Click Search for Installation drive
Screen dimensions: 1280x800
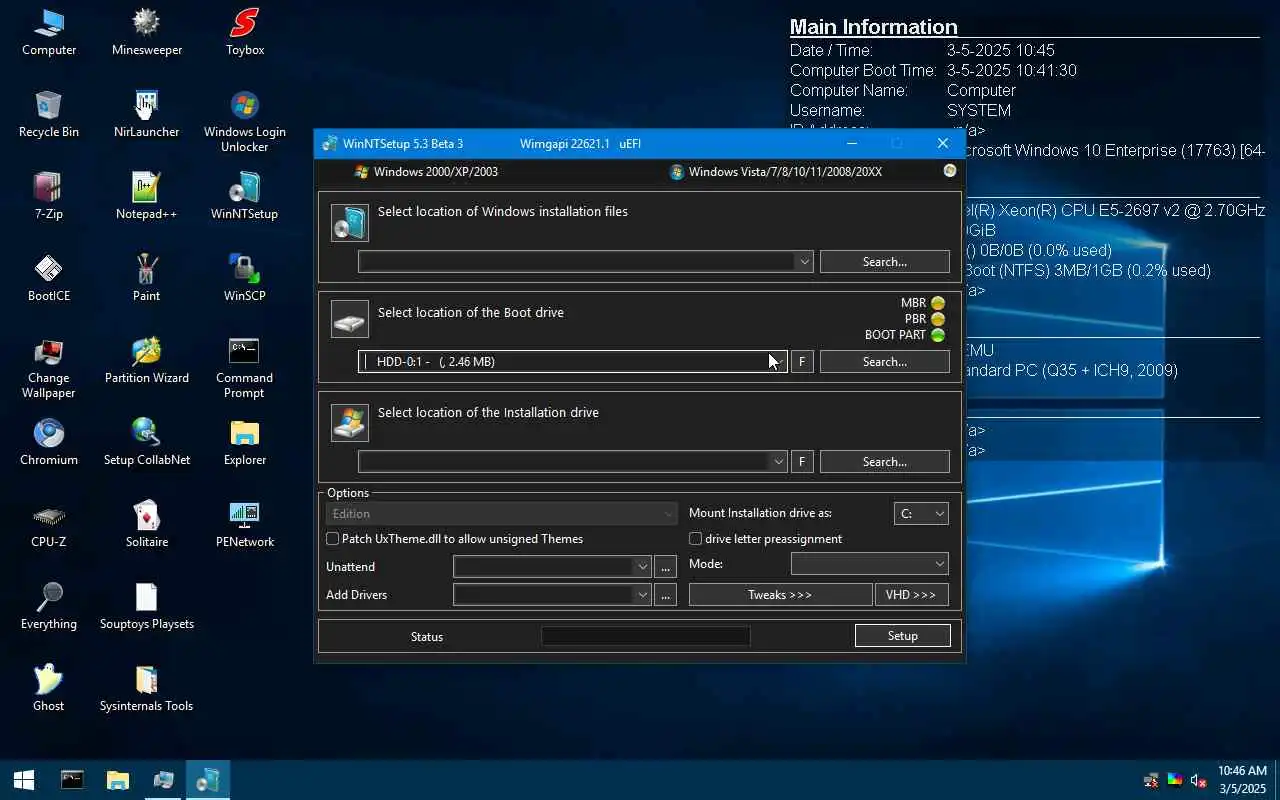tap(885, 462)
